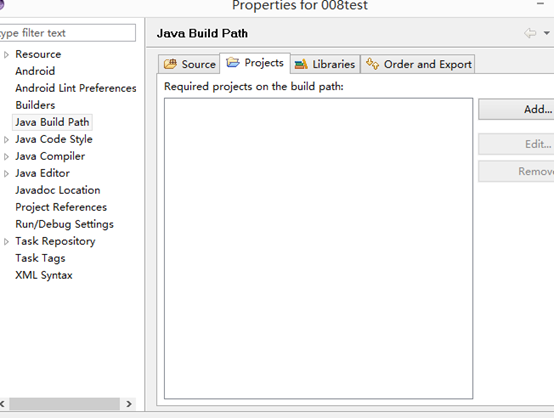The image size is (554, 418).
Task: Click the Projects tab folder icon
Action: 233,63
